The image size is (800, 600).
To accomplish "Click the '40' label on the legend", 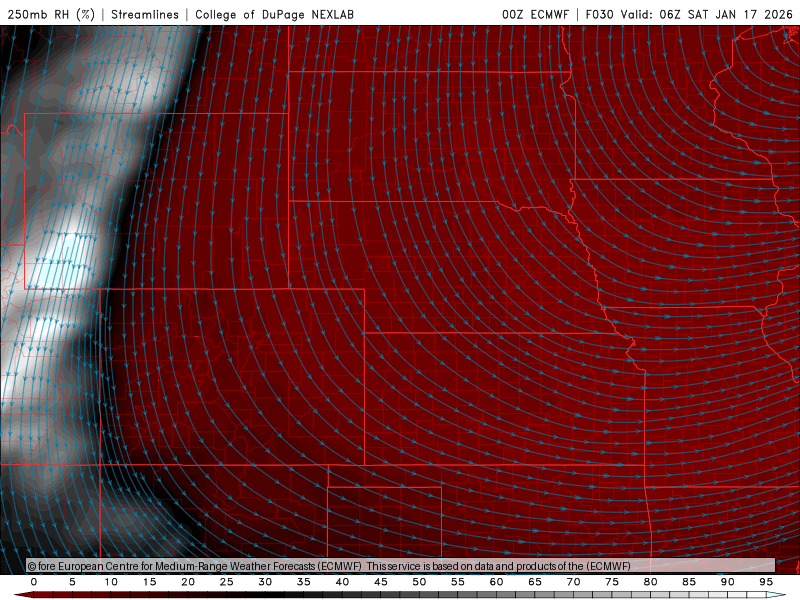I will [342, 582].
